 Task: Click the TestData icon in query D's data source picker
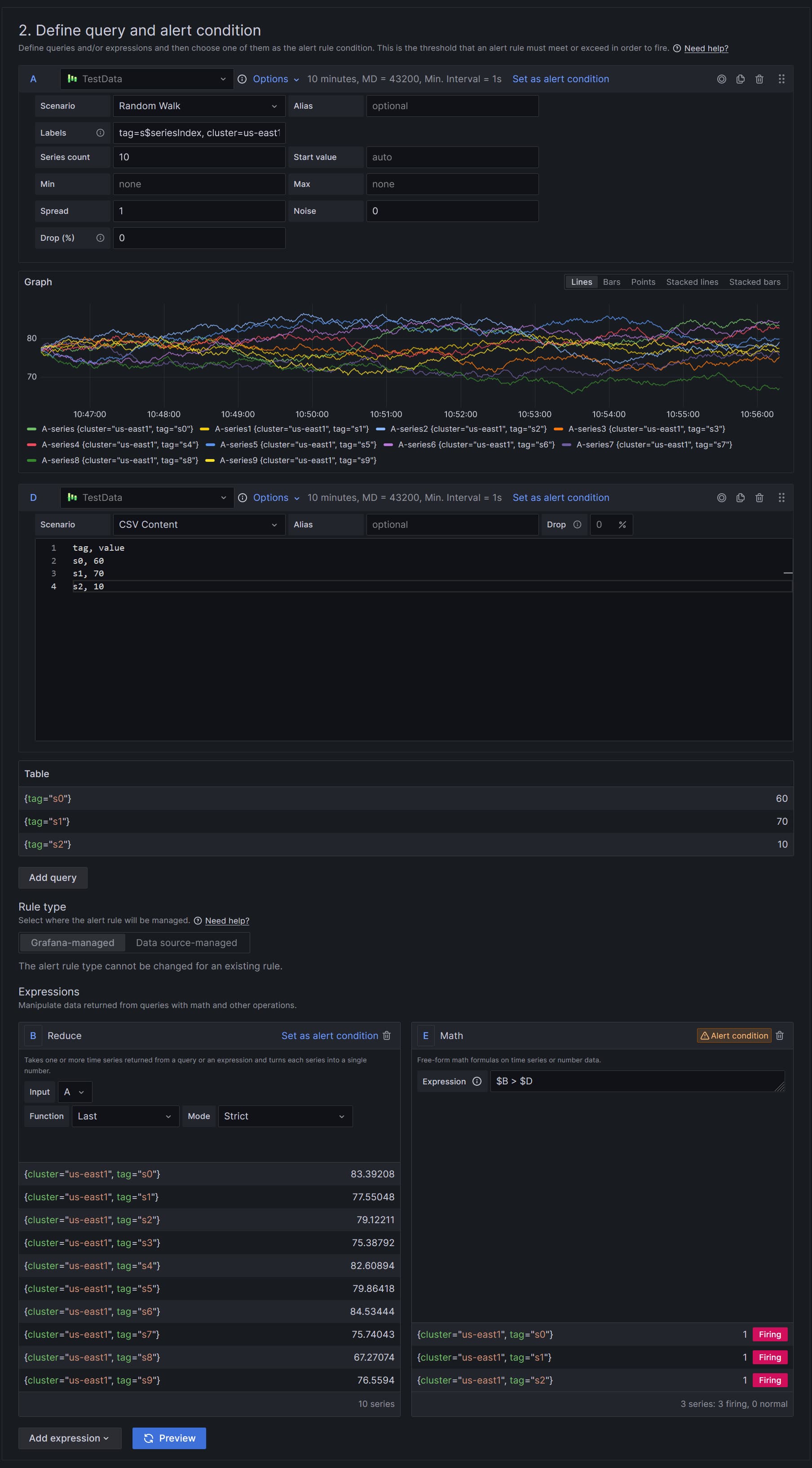pos(72,498)
